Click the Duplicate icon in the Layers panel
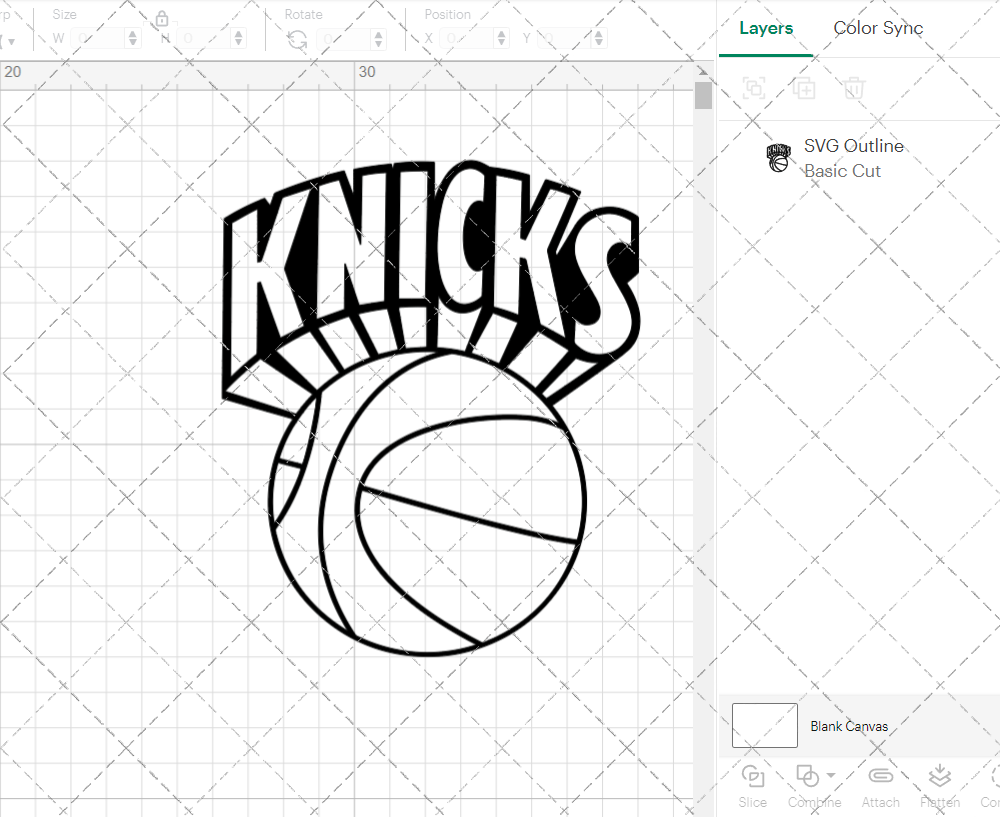 [803, 88]
